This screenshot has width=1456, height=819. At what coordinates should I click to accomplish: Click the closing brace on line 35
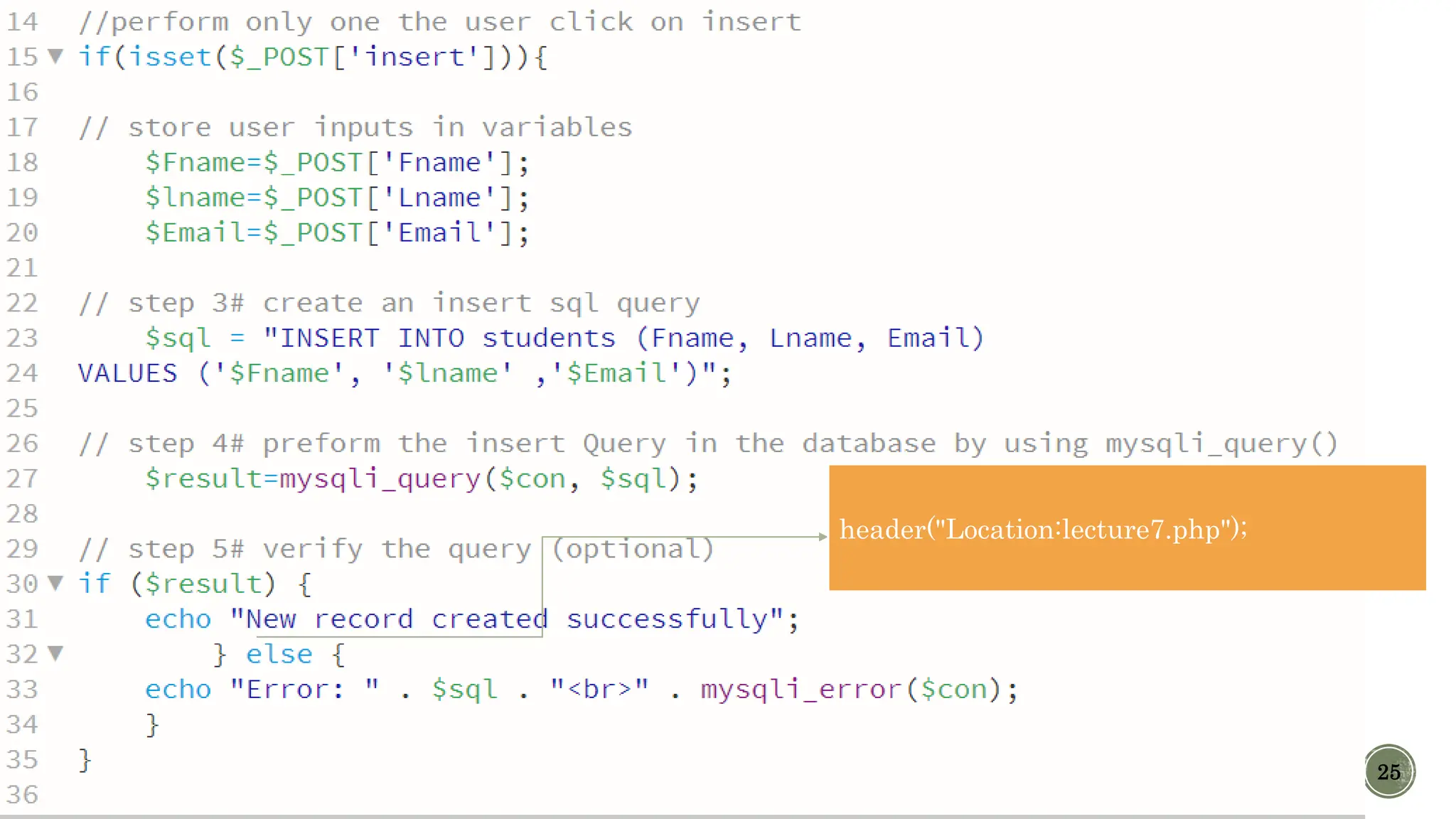[85, 760]
